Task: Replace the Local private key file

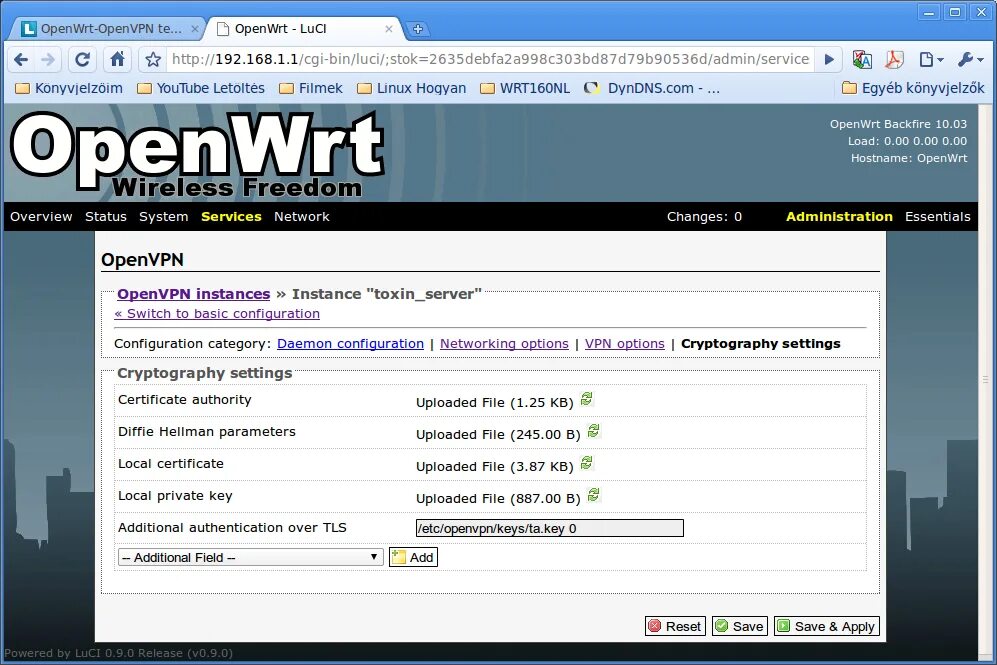Action: tap(594, 495)
